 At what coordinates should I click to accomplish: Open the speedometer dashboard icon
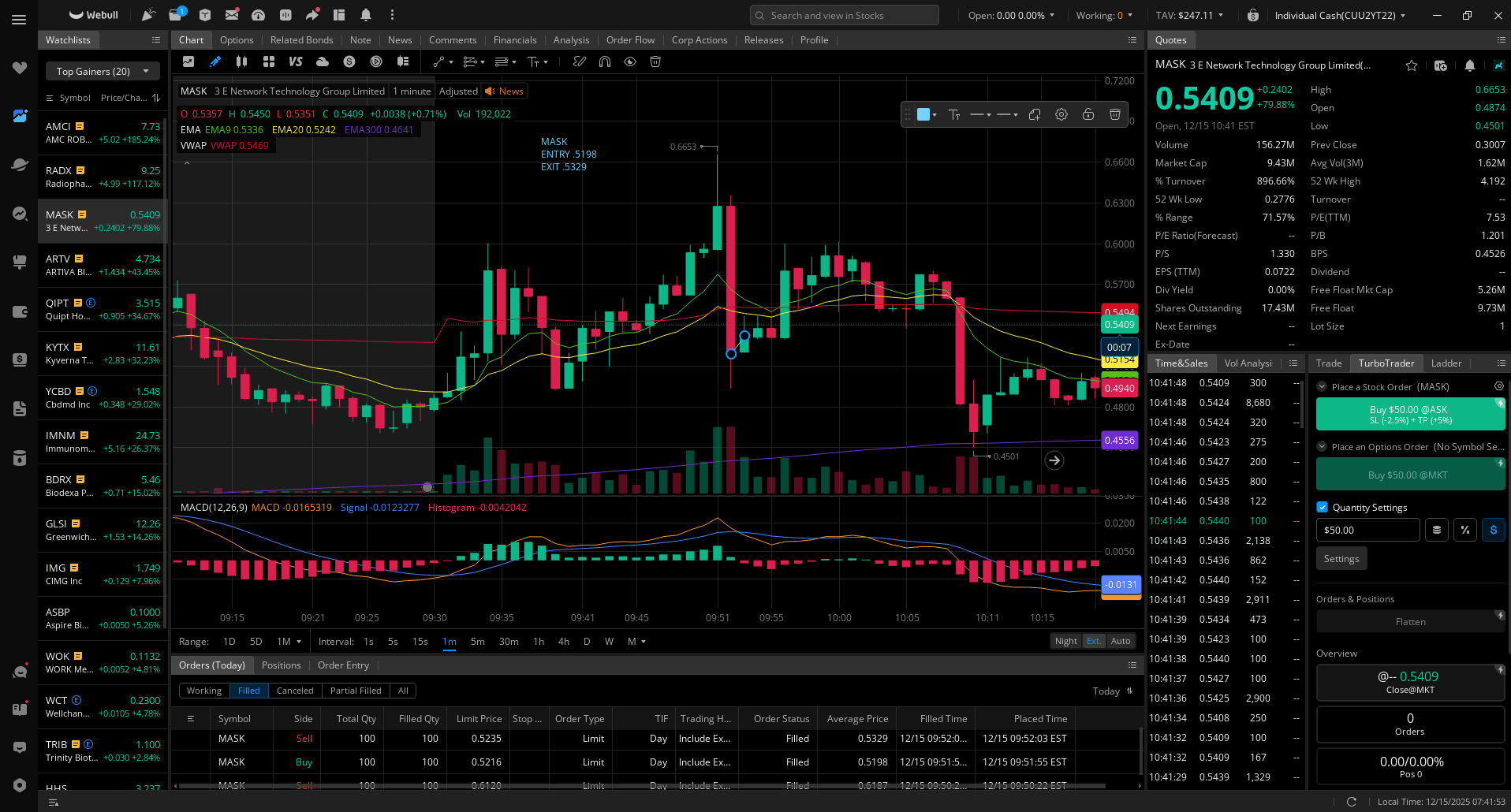pyautogui.click(x=259, y=15)
